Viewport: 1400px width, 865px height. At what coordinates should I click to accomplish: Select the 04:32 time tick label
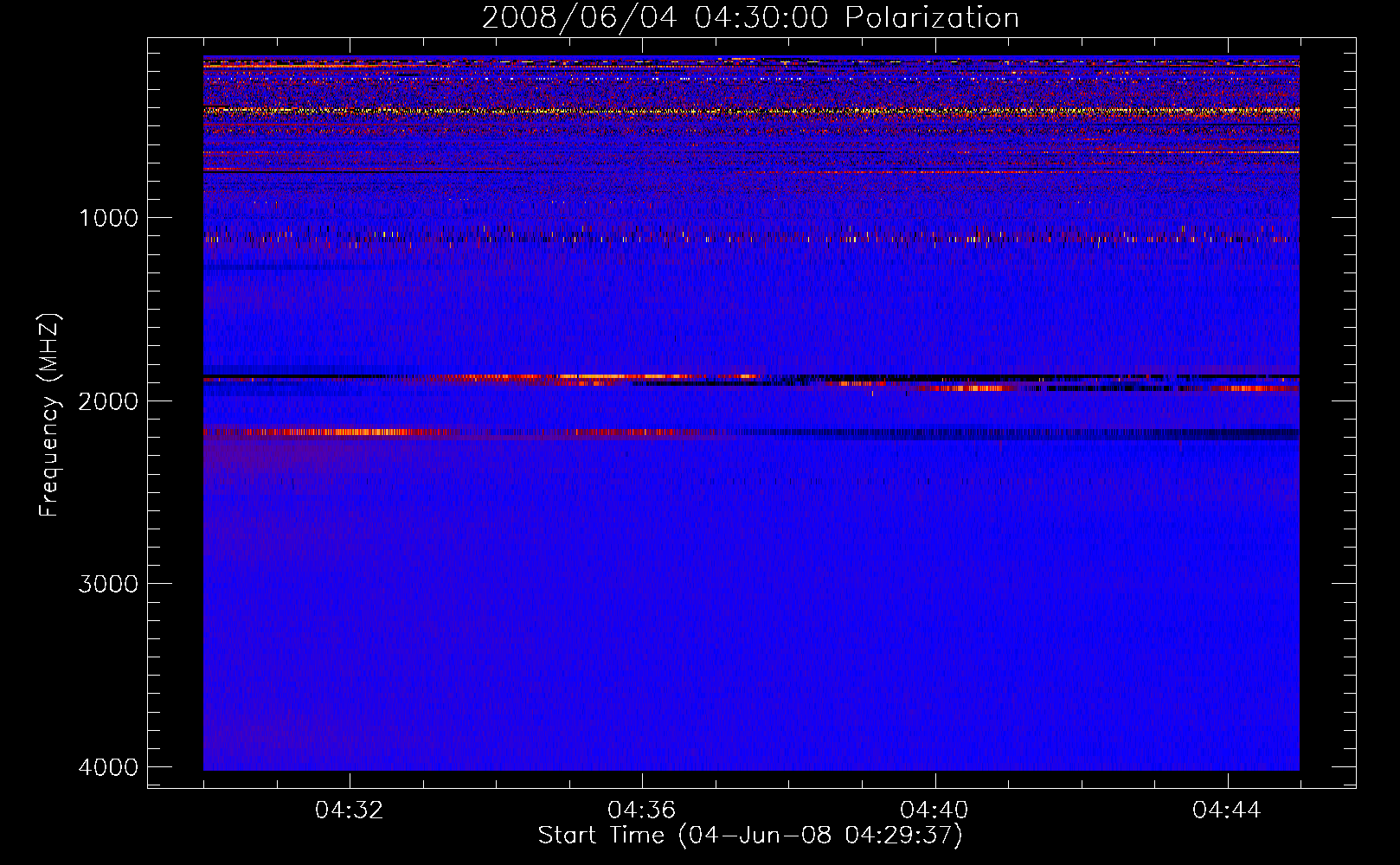tap(350, 811)
